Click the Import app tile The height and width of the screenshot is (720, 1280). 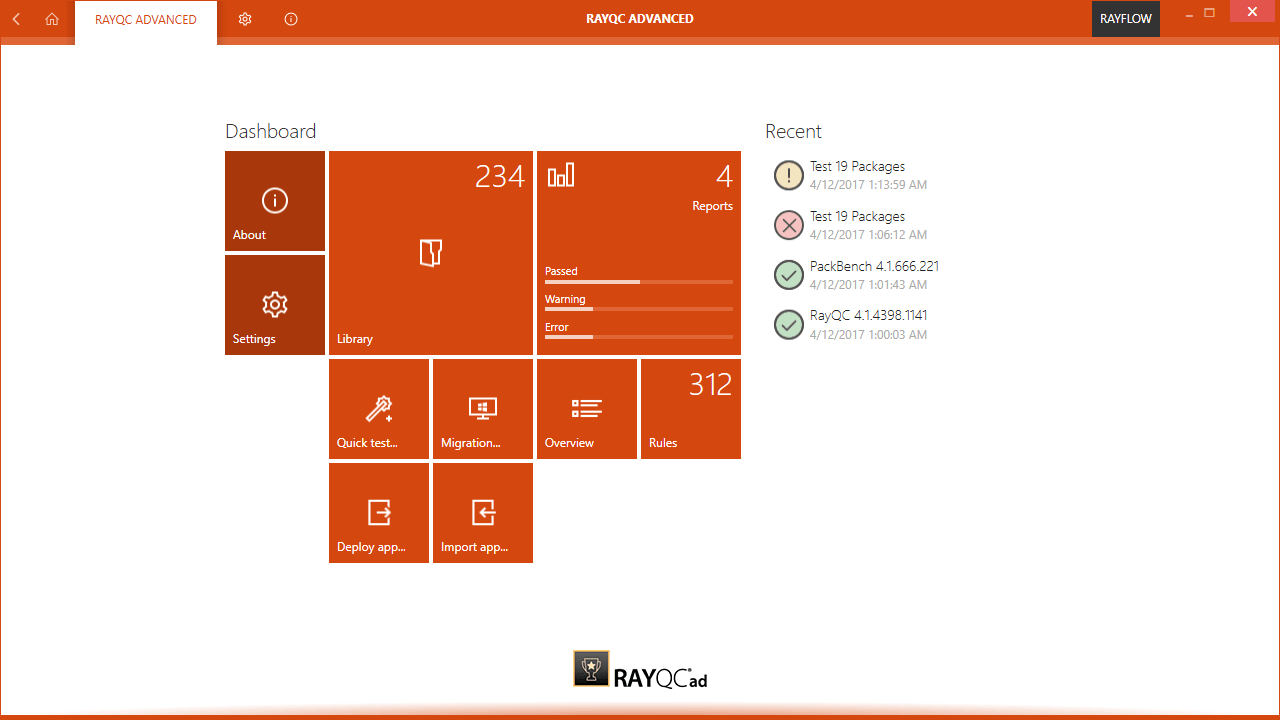tap(483, 513)
